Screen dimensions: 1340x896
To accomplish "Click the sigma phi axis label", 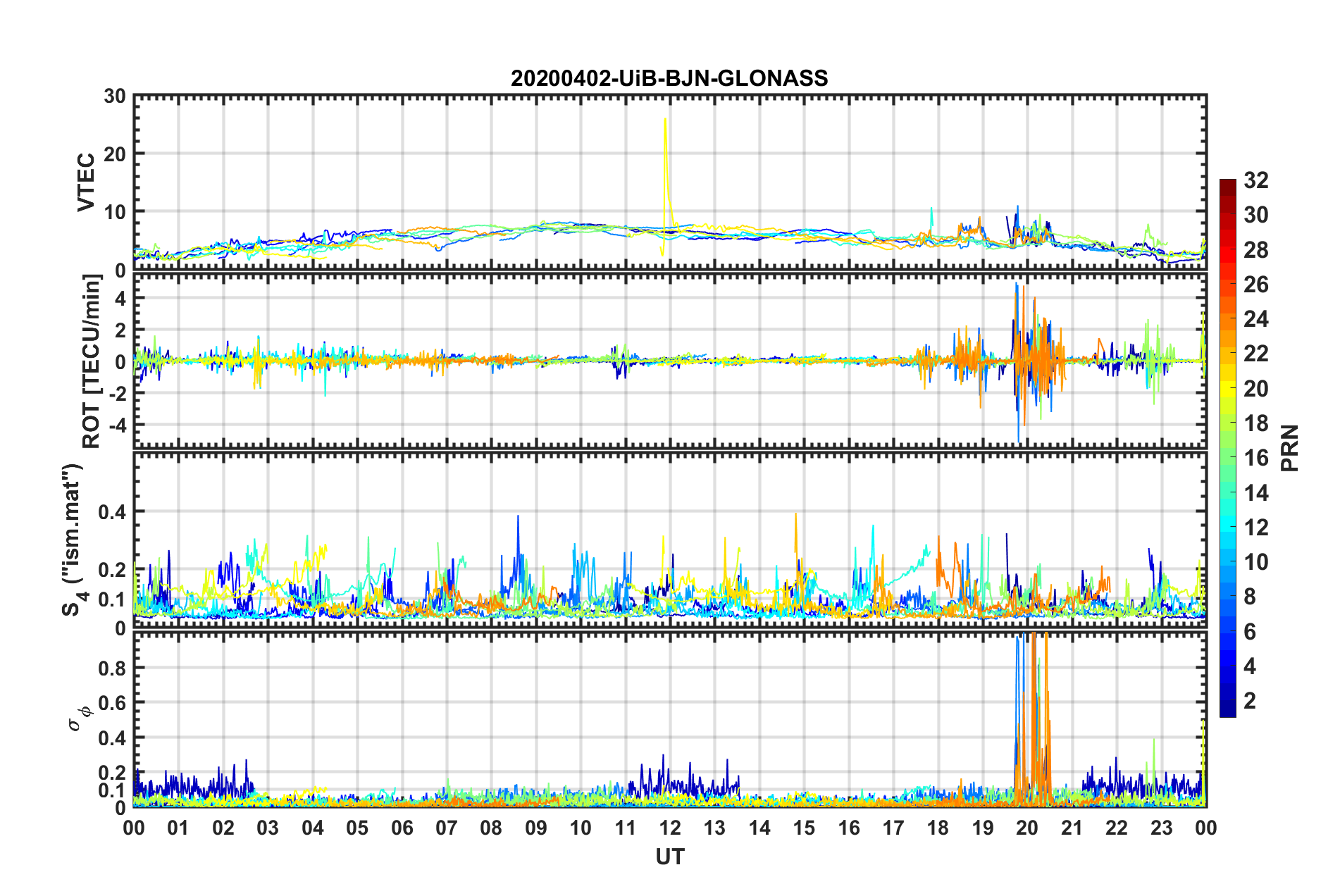I will [76, 719].
